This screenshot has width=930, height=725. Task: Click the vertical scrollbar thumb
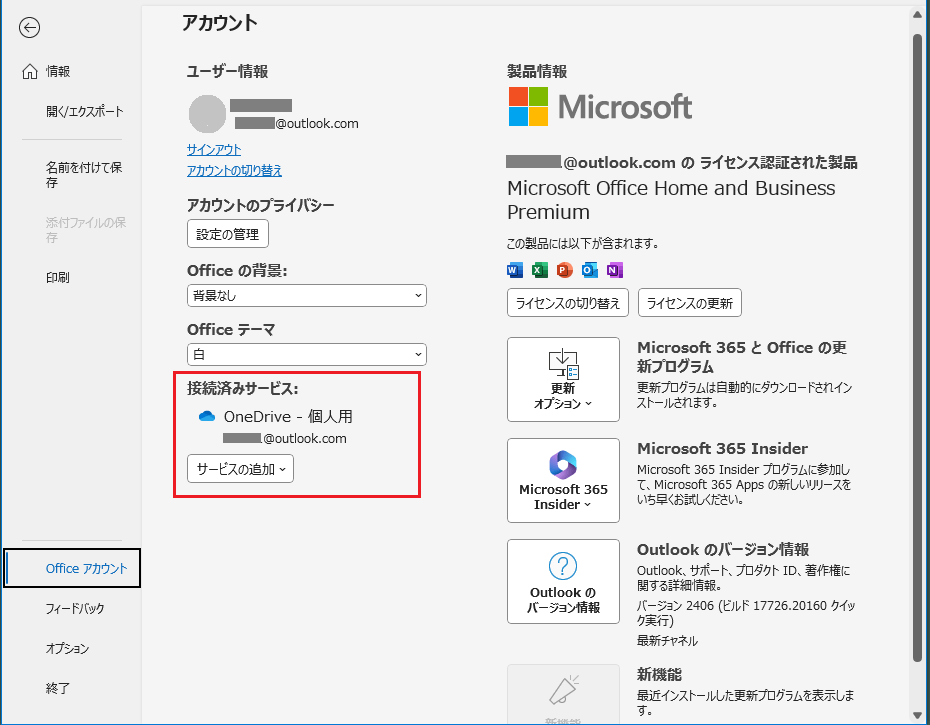[x=918, y=347]
